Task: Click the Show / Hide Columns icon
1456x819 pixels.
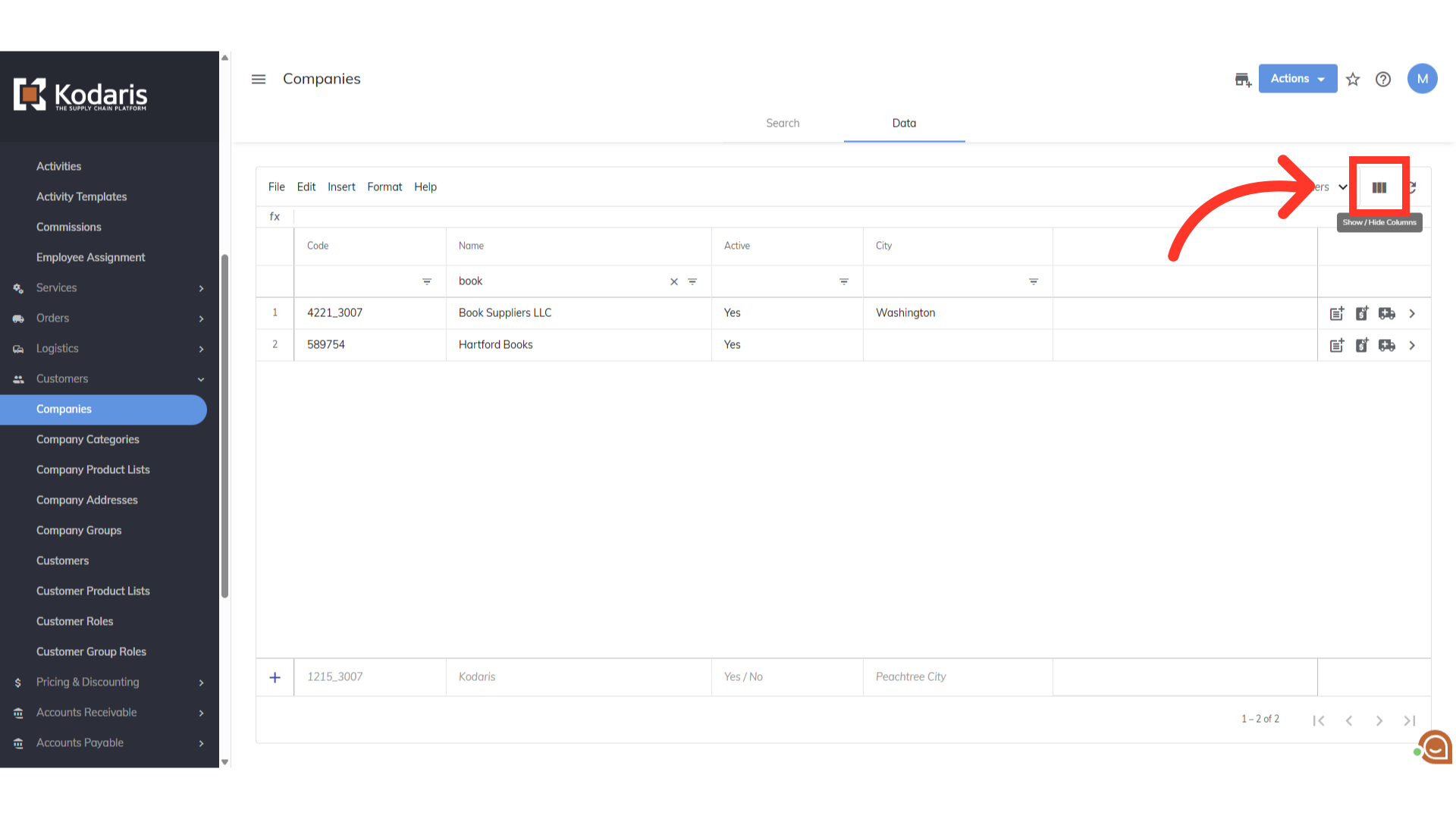Action: [x=1379, y=187]
